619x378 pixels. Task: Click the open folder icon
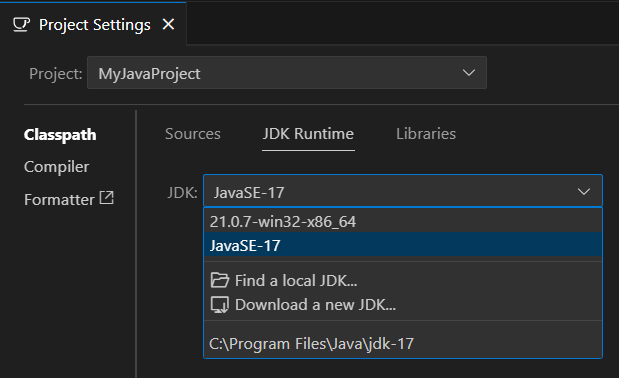pyautogui.click(x=220, y=280)
